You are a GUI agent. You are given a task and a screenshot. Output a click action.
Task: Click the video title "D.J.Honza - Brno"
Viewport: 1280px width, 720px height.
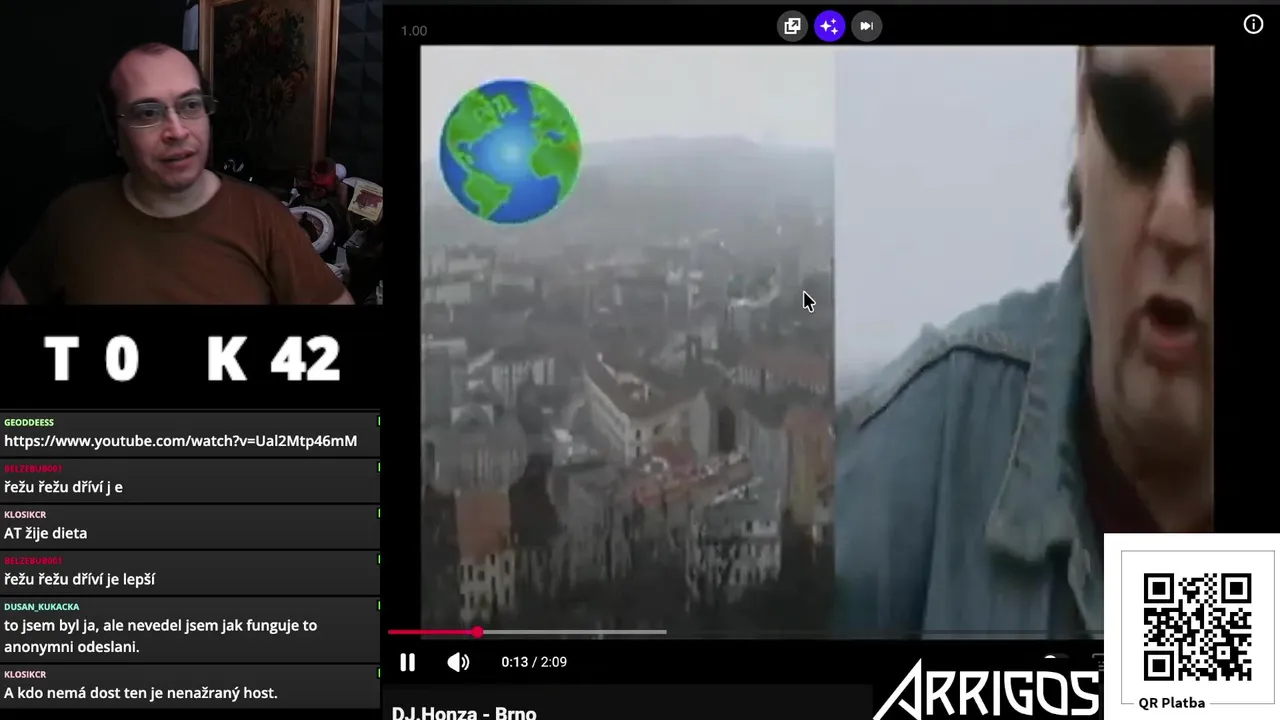pyautogui.click(x=464, y=713)
